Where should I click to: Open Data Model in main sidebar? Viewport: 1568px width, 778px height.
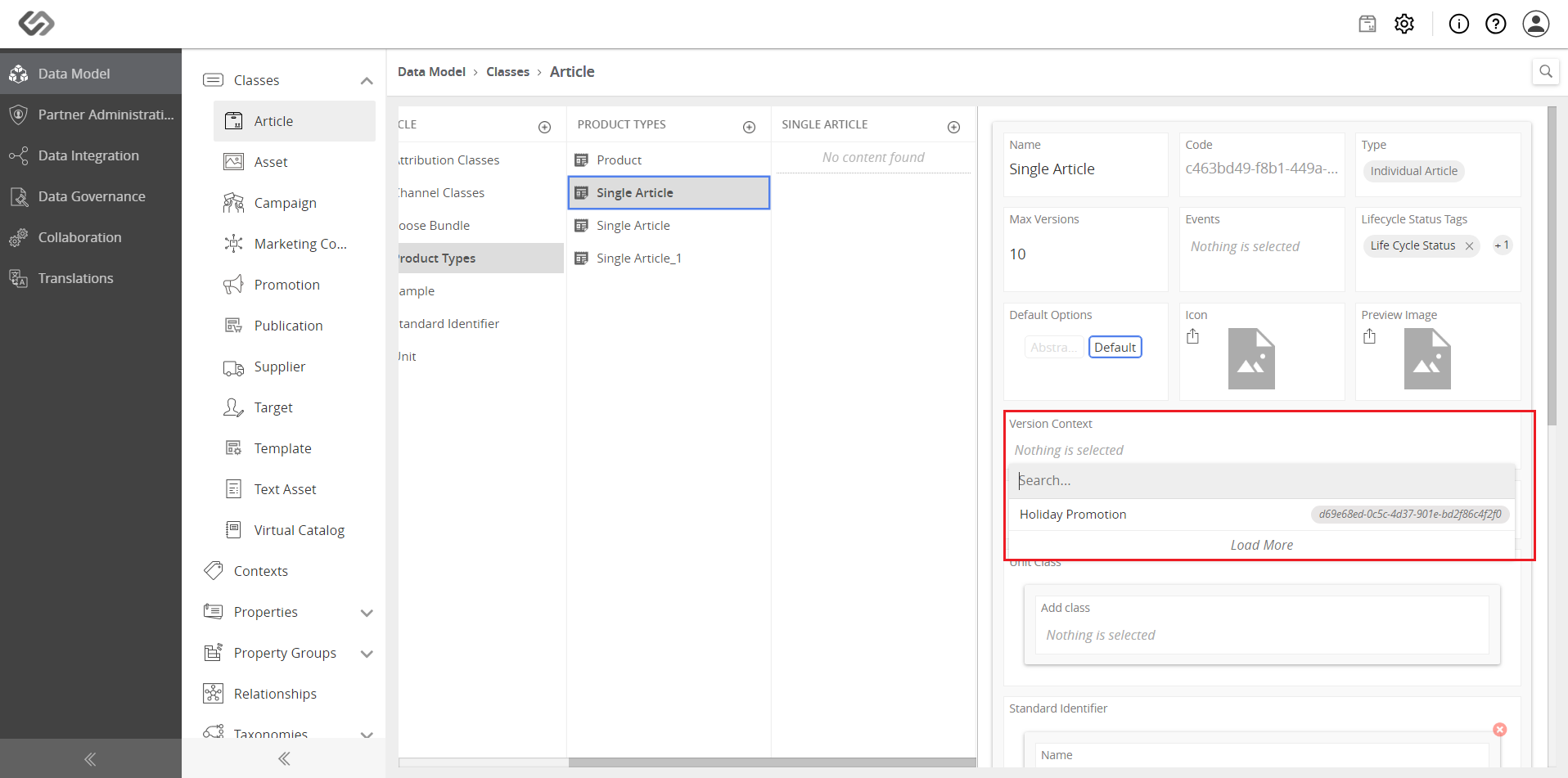click(91, 74)
